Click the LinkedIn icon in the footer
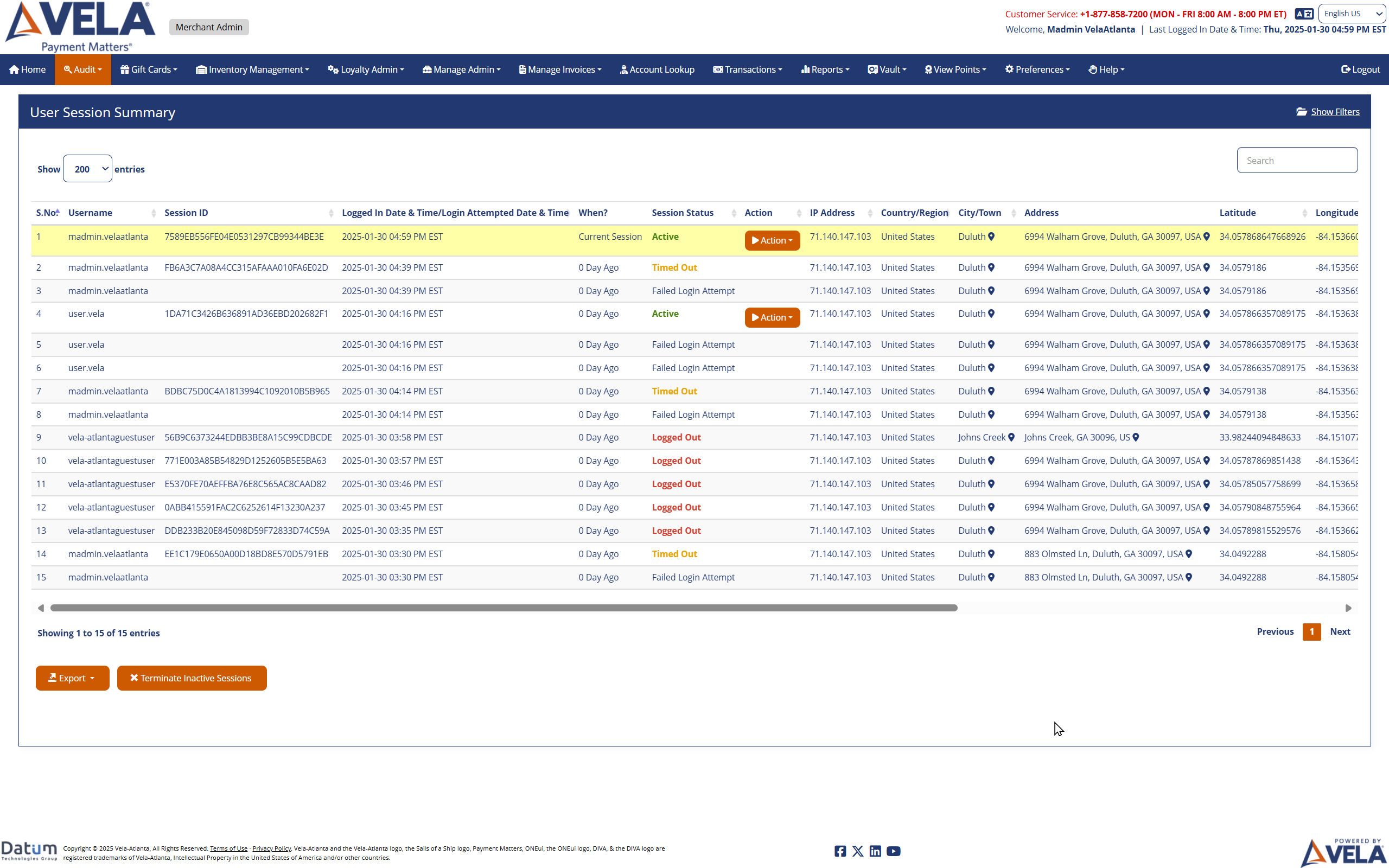 pos(875,851)
